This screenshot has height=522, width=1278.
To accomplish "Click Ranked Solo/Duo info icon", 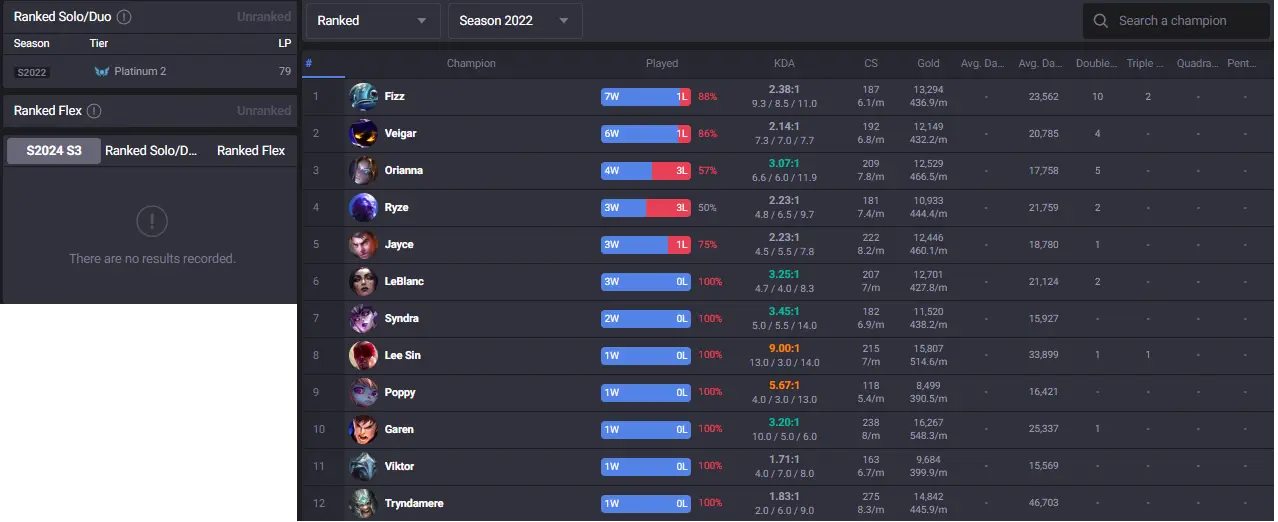I will click(x=124, y=17).
